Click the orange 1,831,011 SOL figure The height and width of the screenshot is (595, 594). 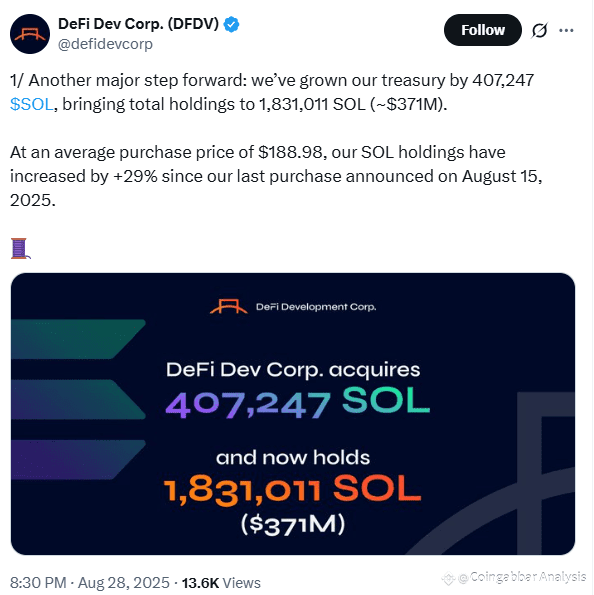pos(292,490)
